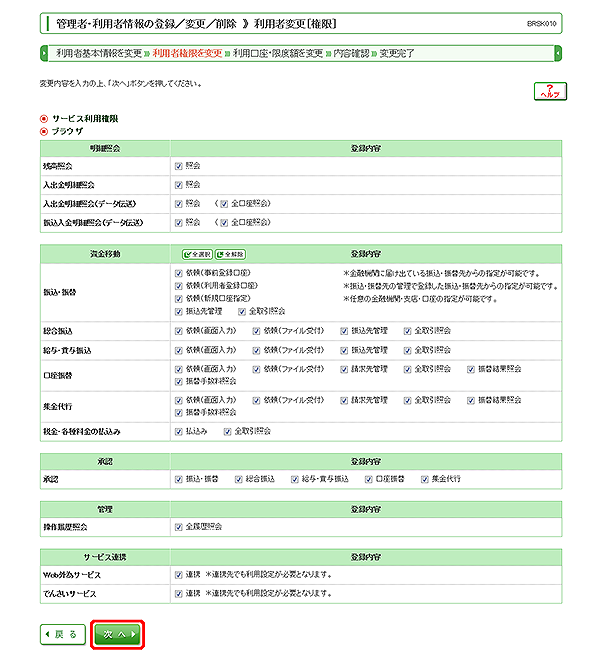Go back with the 戻る button
The image size is (600, 658).
pyautogui.click(x=63, y=634)
